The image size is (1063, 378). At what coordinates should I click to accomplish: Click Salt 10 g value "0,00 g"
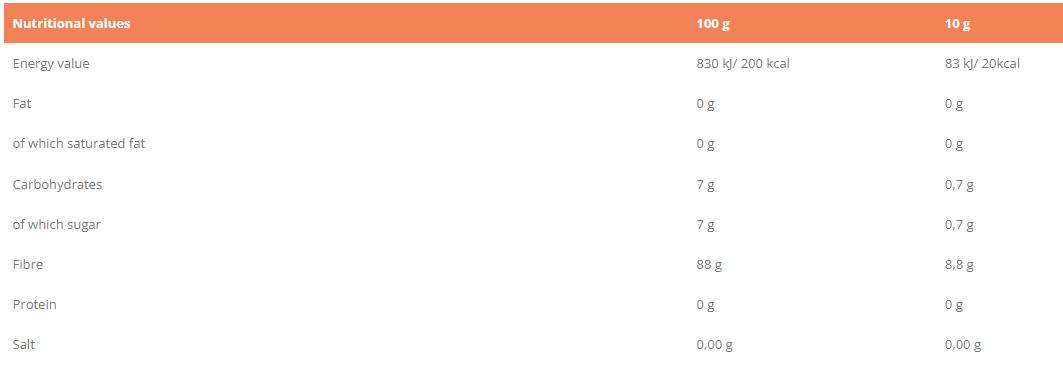point(963,345)
